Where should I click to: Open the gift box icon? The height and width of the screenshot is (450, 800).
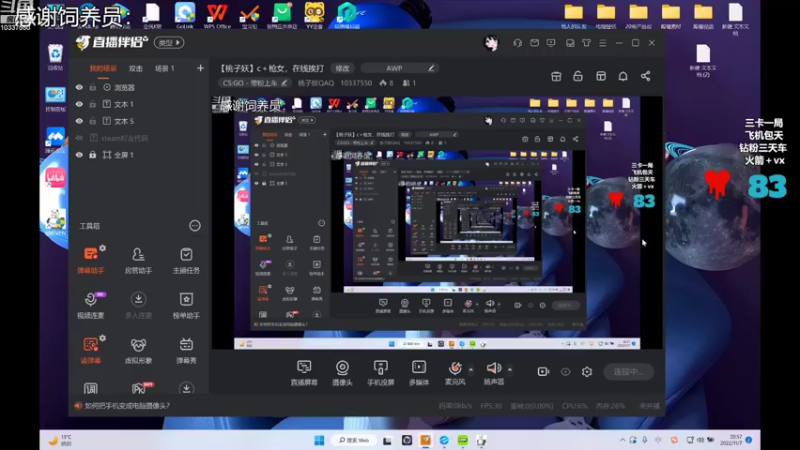(x=556, y=76)
